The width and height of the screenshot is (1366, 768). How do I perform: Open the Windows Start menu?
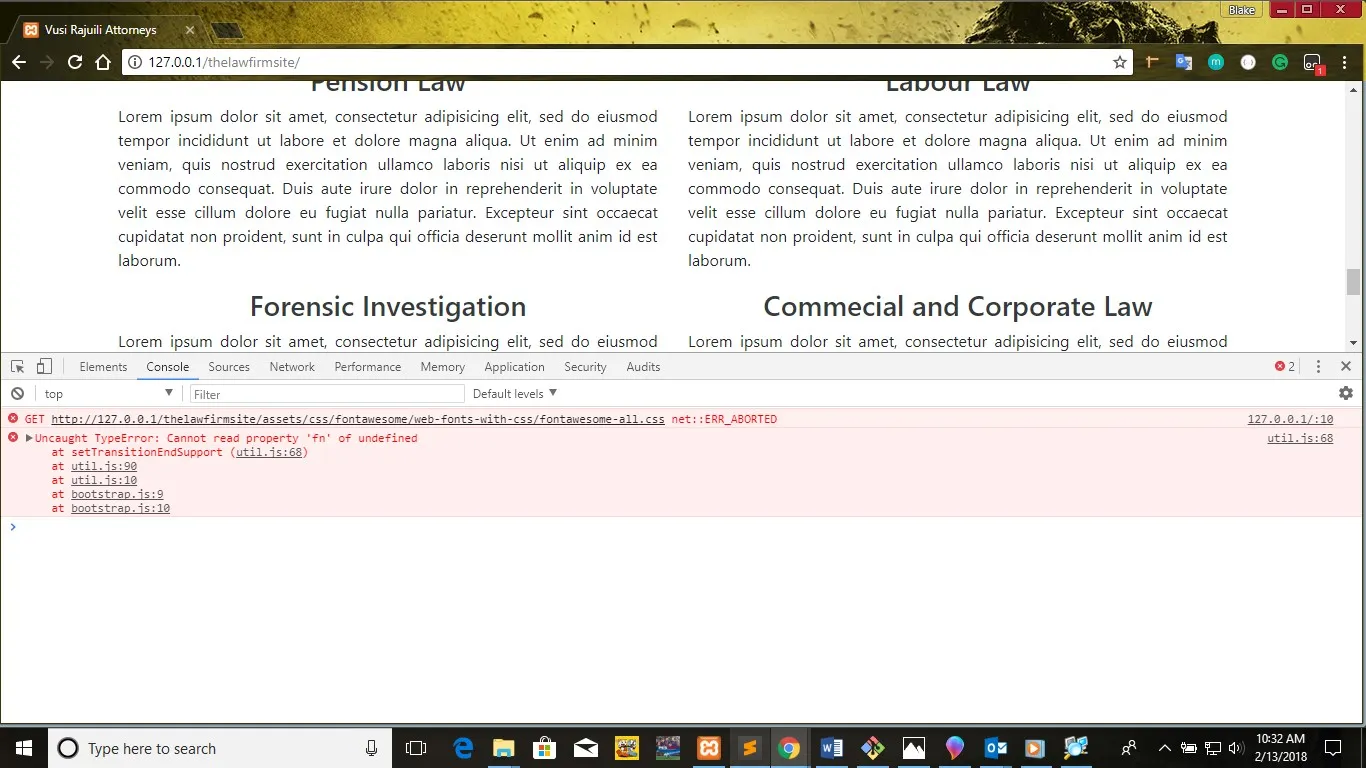point(24,748)
